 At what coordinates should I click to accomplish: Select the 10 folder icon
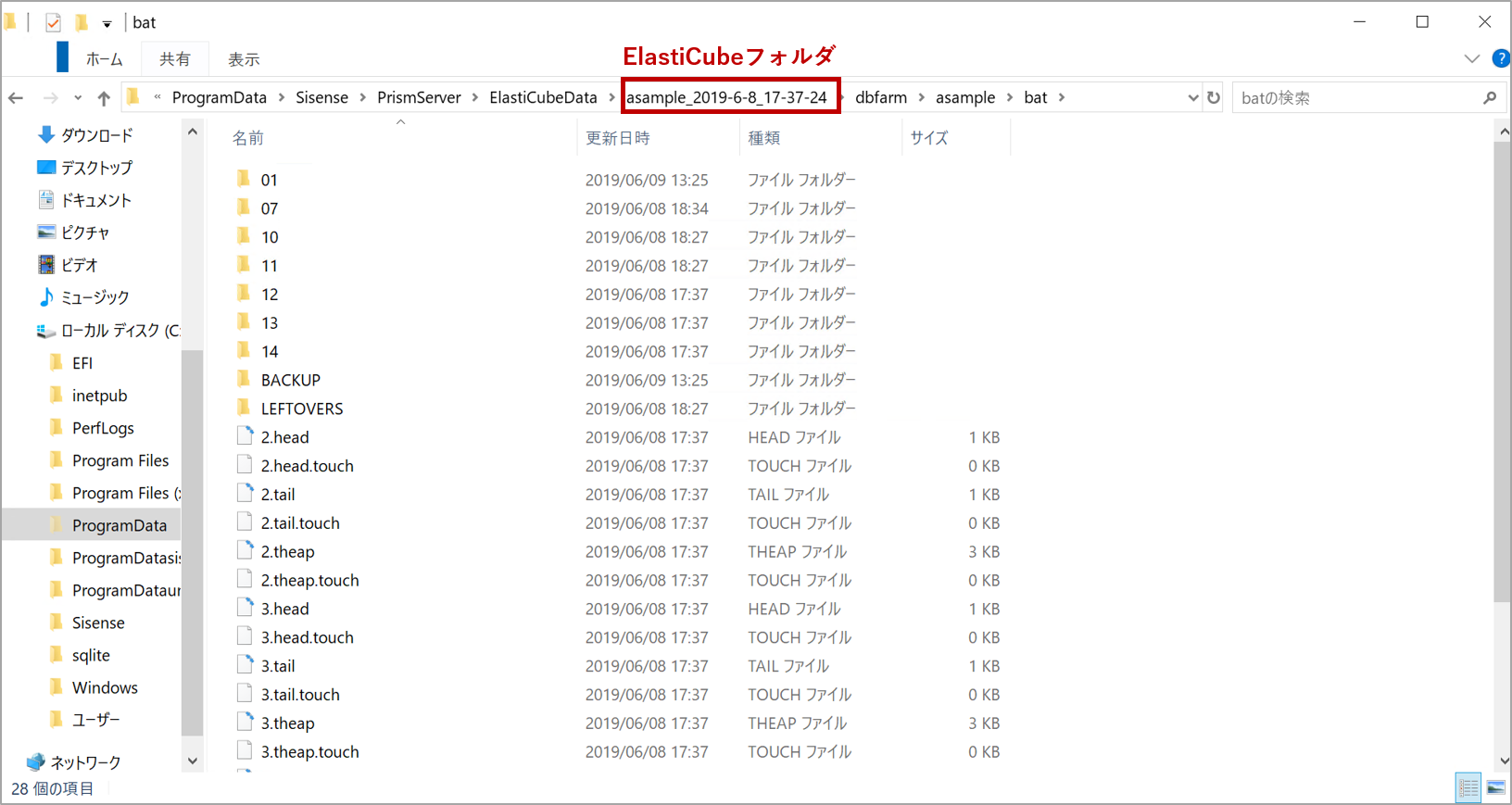(244, 236)
